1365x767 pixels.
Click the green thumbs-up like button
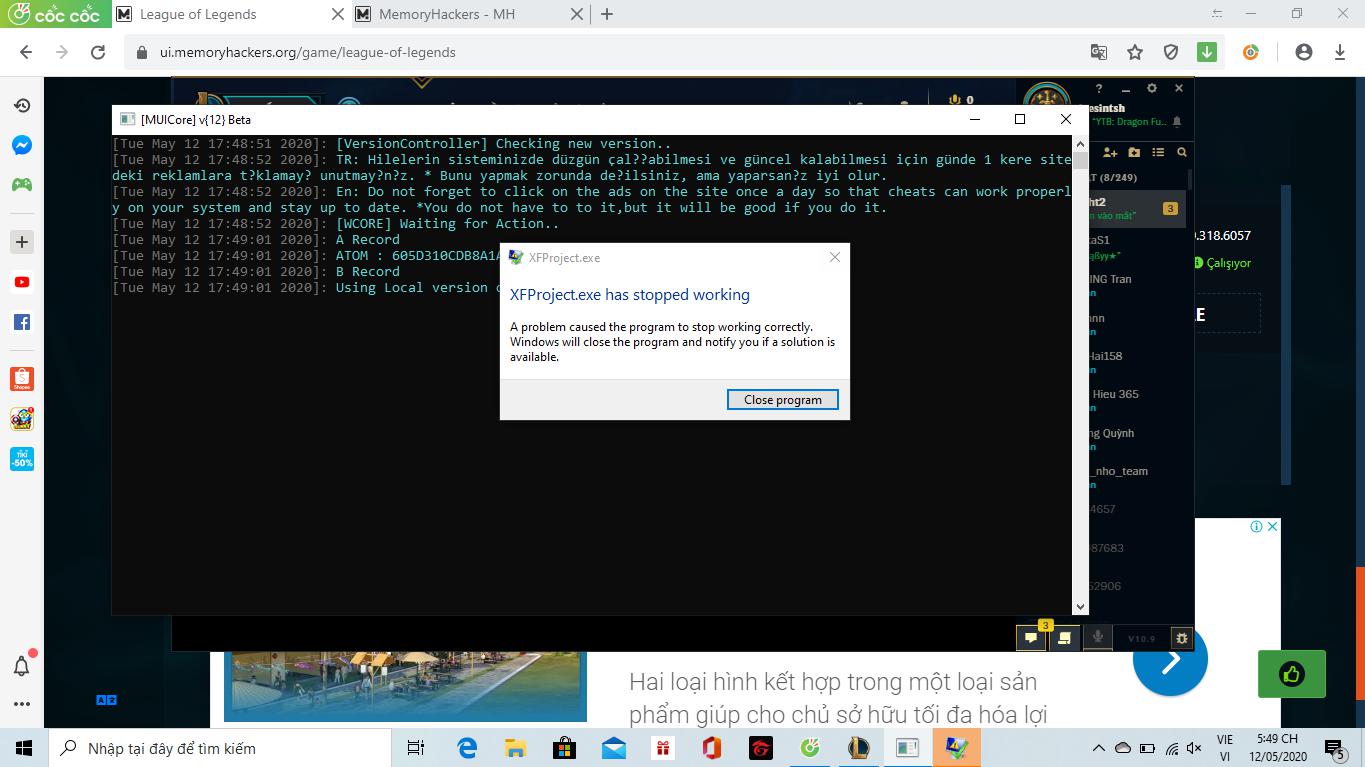[x=1292, y=673]
